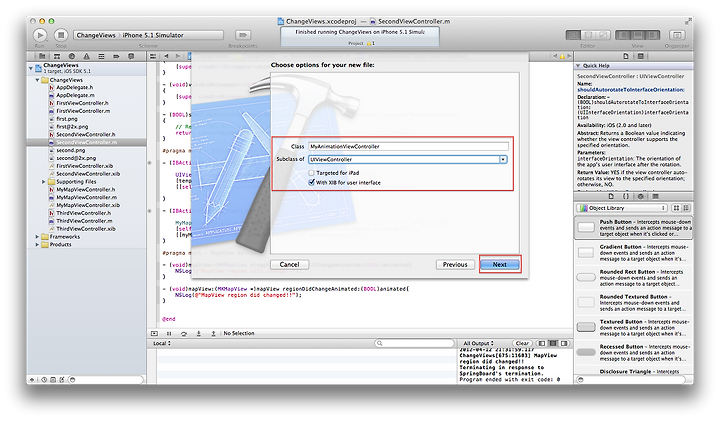The height and width of the screenshot is (421, 720).
Task: Select the Assistant editor button
Action: [x=588, y=35]
